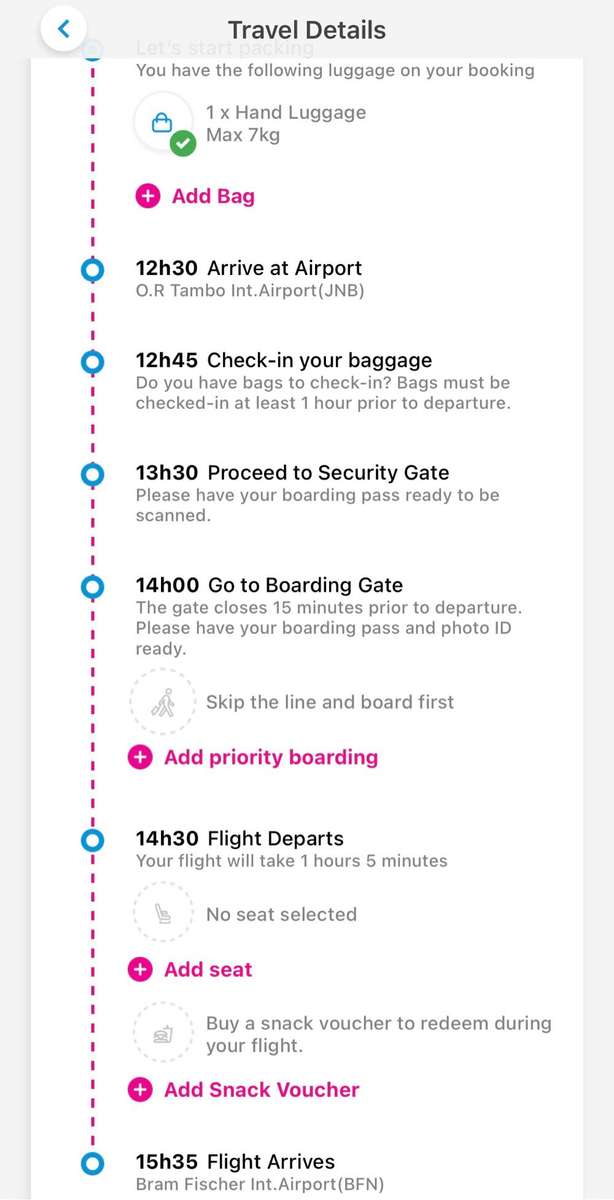Click the green checkmark badge on the luggage icon

181,143
